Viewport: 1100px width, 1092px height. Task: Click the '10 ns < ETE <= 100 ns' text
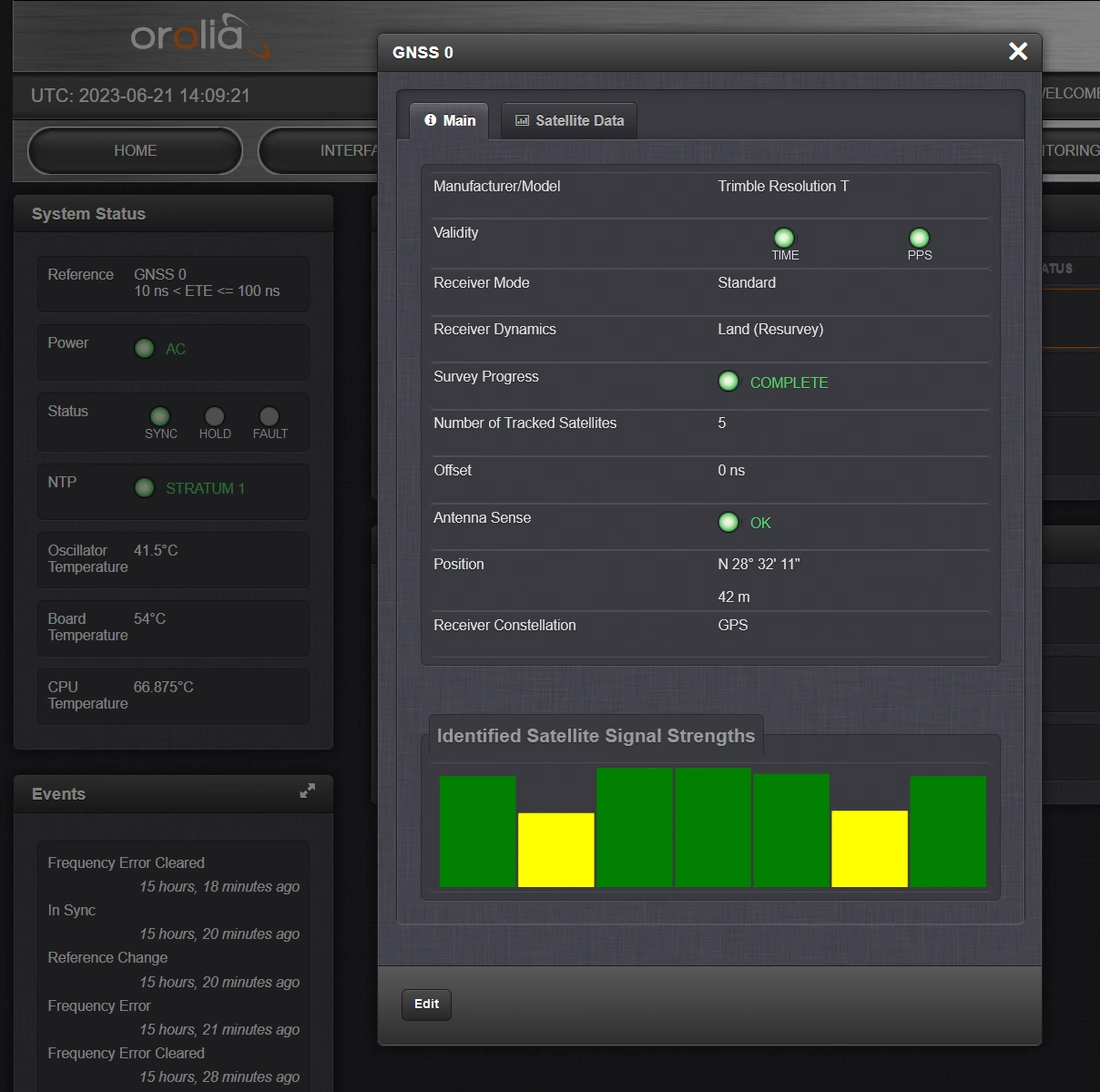[x=207, y=291]
